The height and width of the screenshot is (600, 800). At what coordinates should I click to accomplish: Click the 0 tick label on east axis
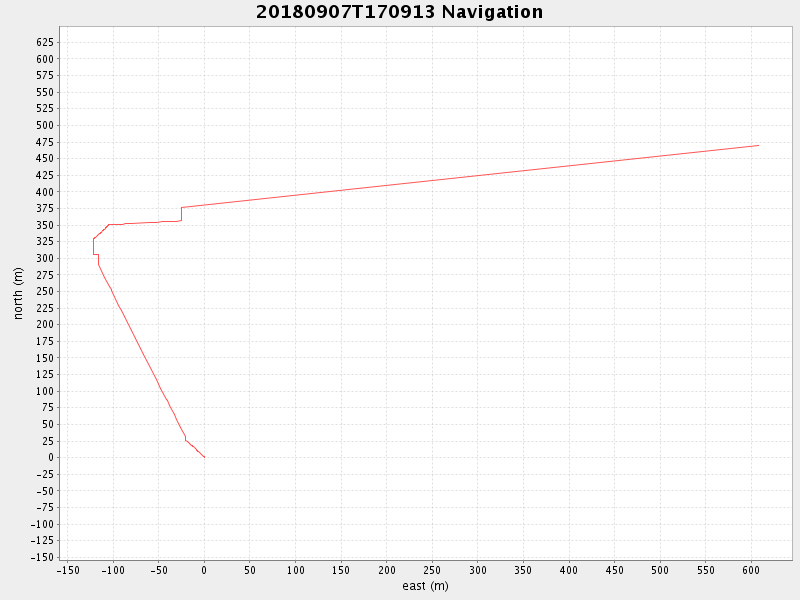coord(204,570)
